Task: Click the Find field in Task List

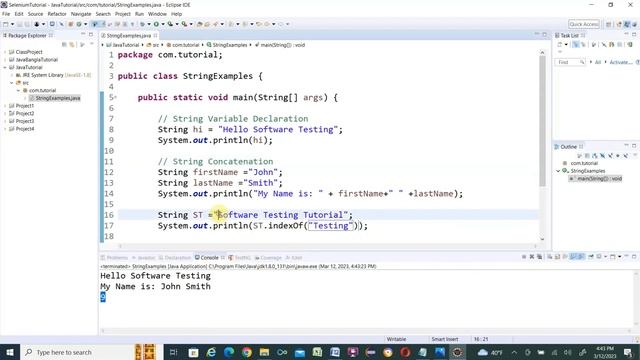Action: coord(570,62)
